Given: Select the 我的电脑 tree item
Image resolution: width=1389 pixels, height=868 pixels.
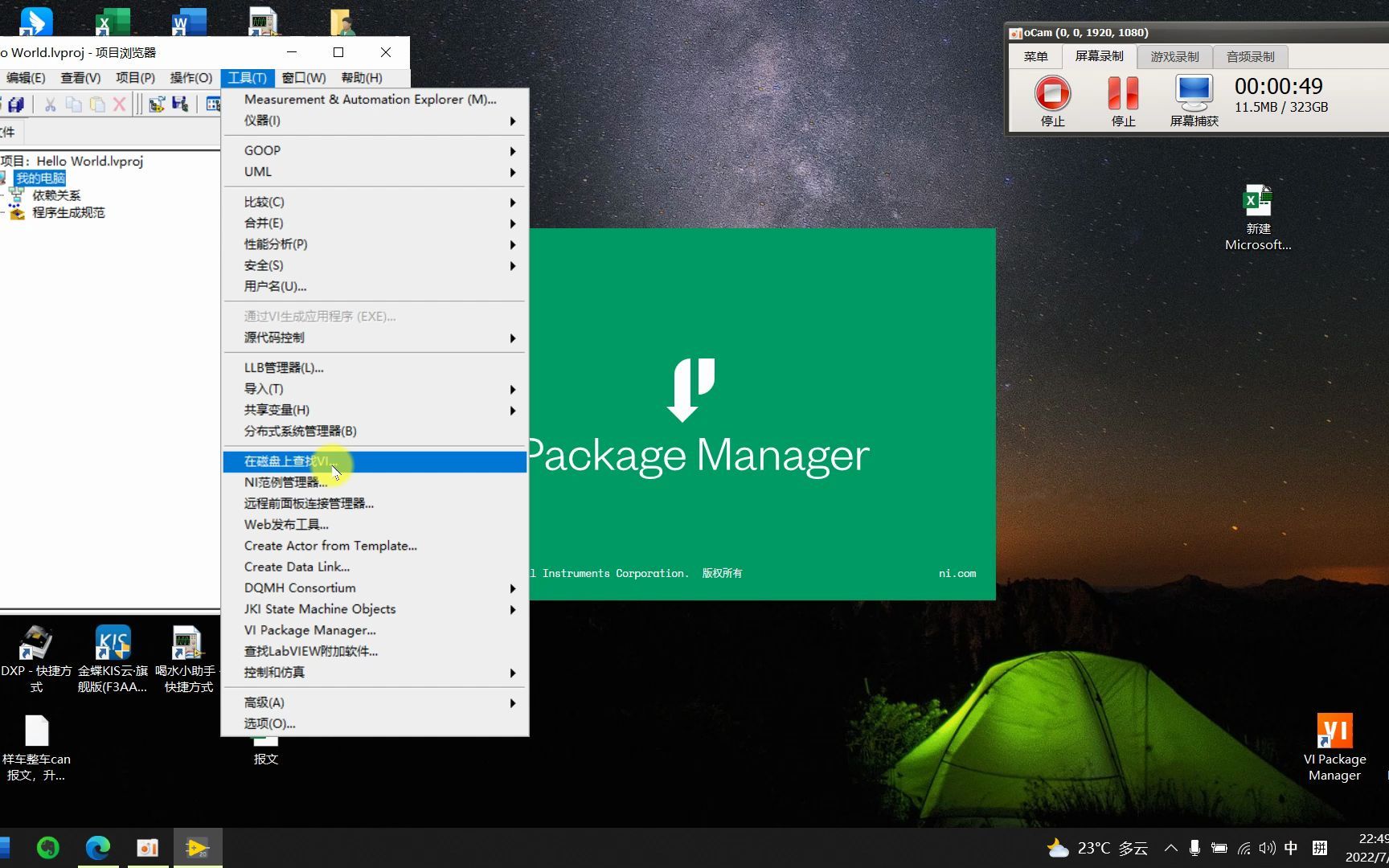Looking at the screenshot, I should click(x=40, y=178).
